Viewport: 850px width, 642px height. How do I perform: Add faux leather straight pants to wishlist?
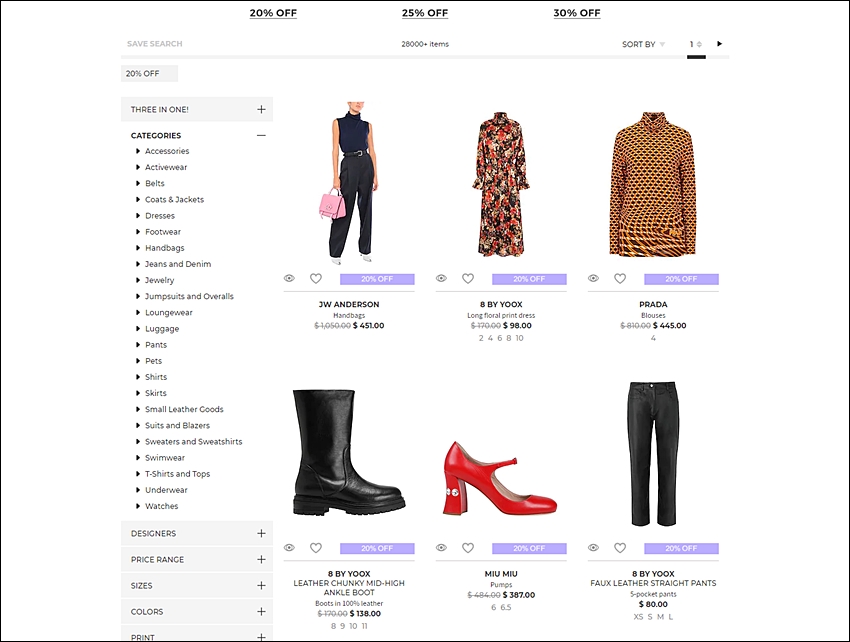coord(620,548)
